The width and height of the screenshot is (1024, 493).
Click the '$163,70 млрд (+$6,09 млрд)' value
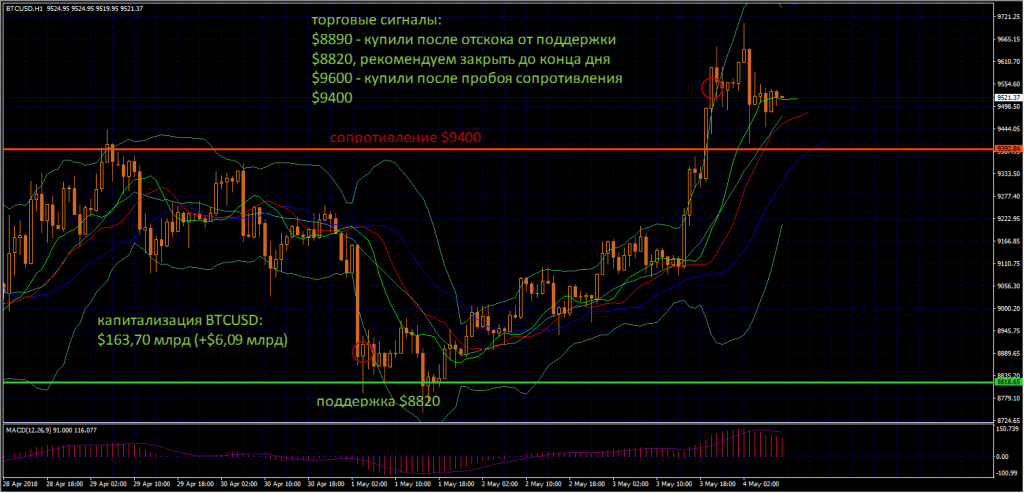pyautogui.click(x=192, y=340)
